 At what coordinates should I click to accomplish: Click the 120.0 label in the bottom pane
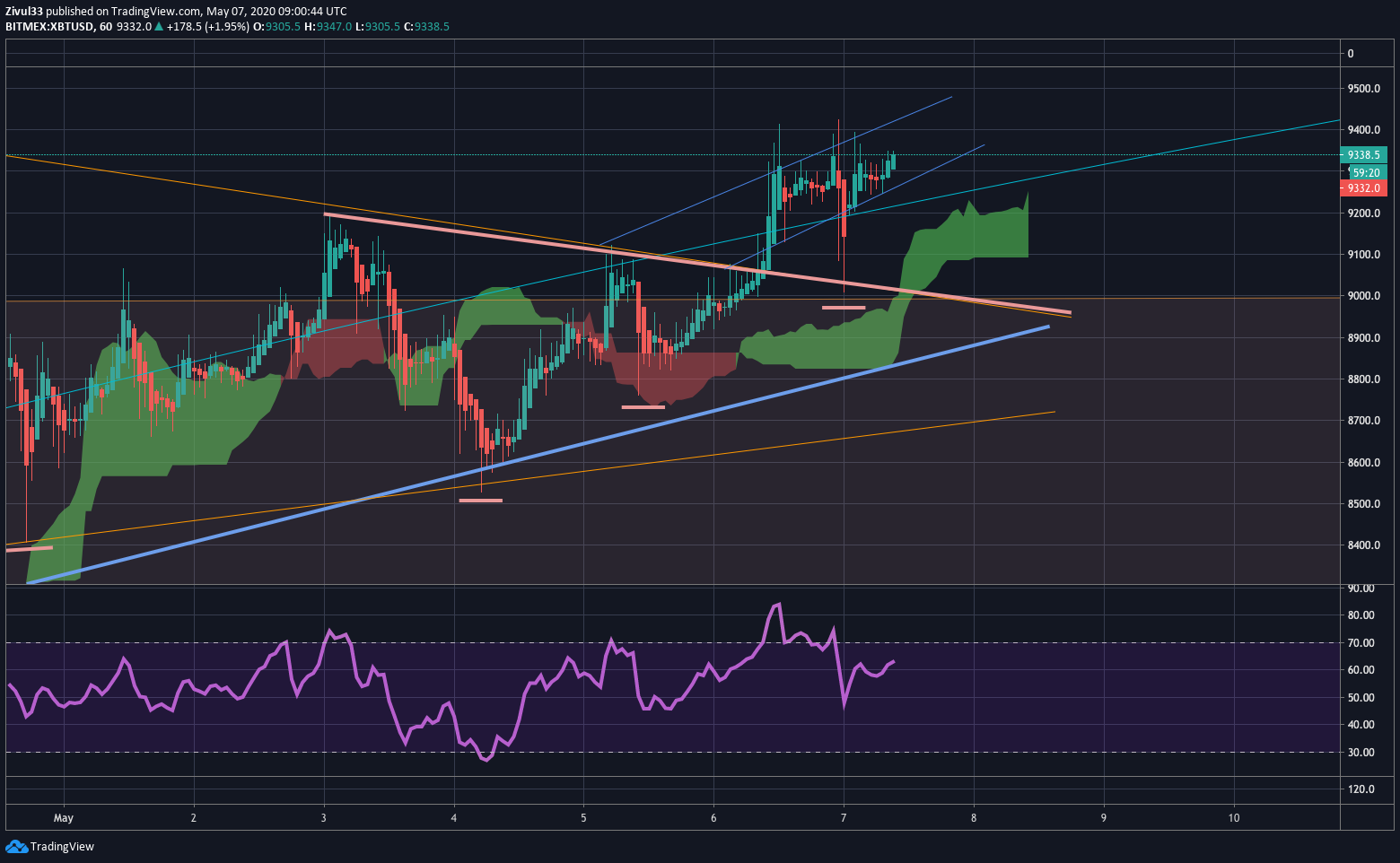tap(1361, 789)
